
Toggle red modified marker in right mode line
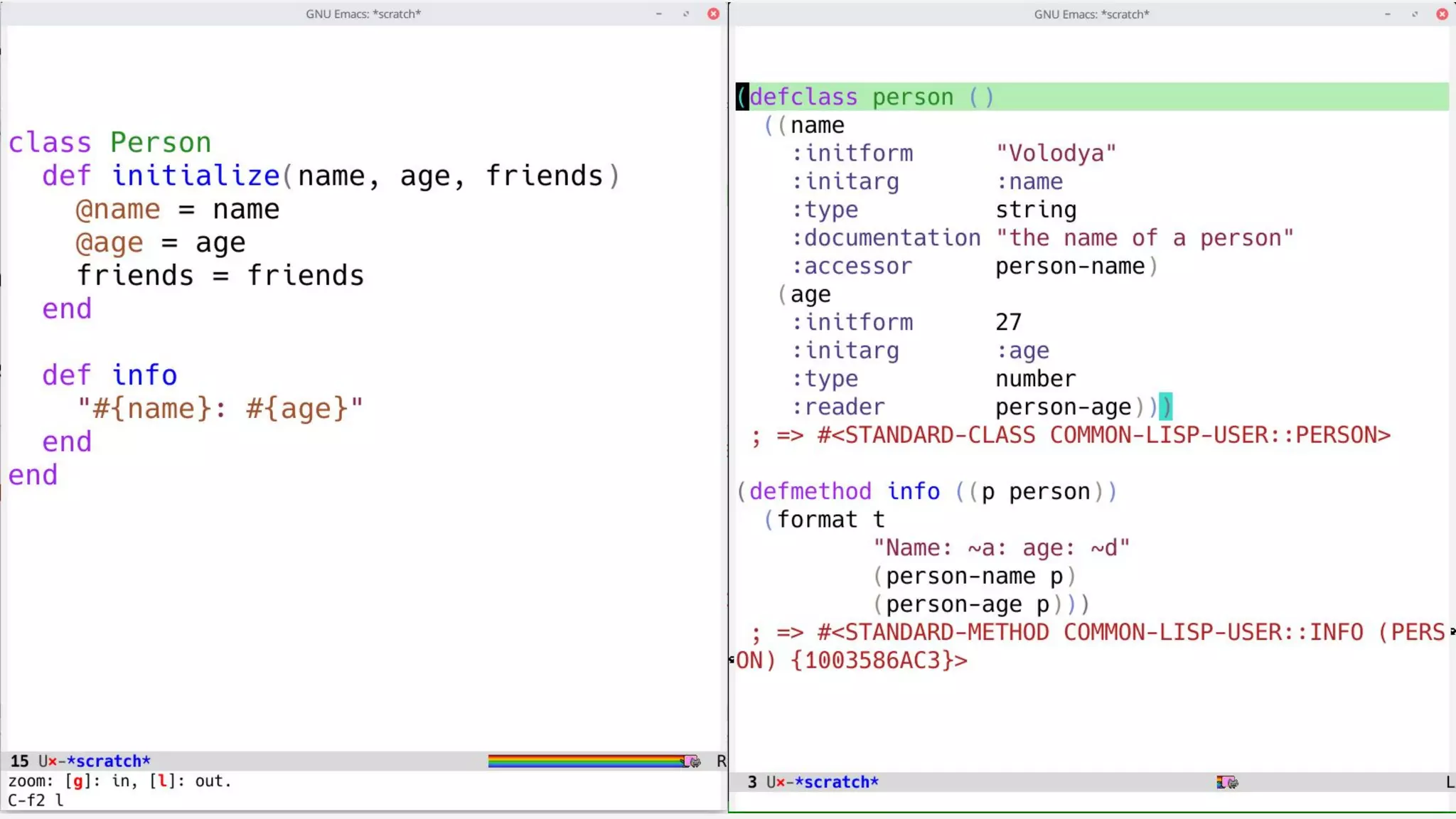[781, 783]
